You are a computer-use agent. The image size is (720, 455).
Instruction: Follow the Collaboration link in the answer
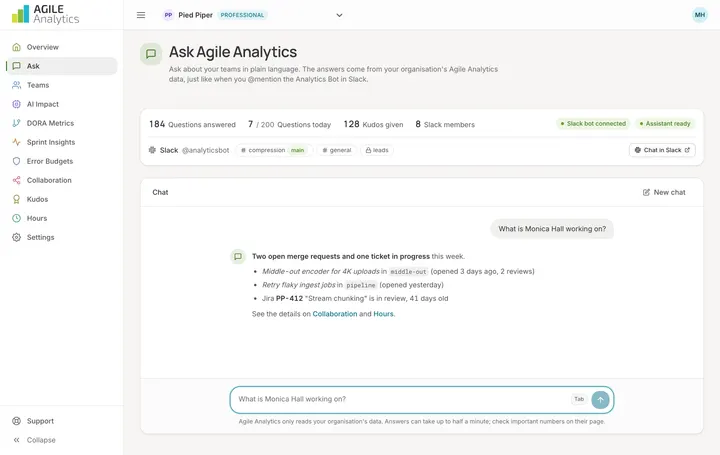coord(335,314)
